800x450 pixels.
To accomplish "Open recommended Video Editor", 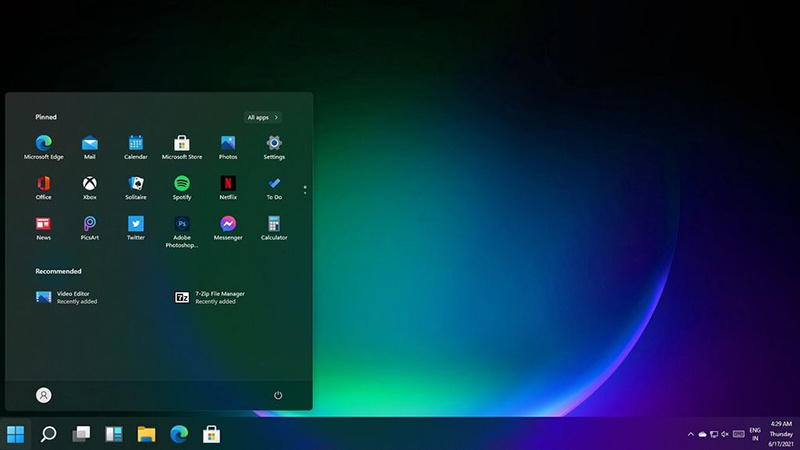I will pyautogui.click(x=67, y=297).
